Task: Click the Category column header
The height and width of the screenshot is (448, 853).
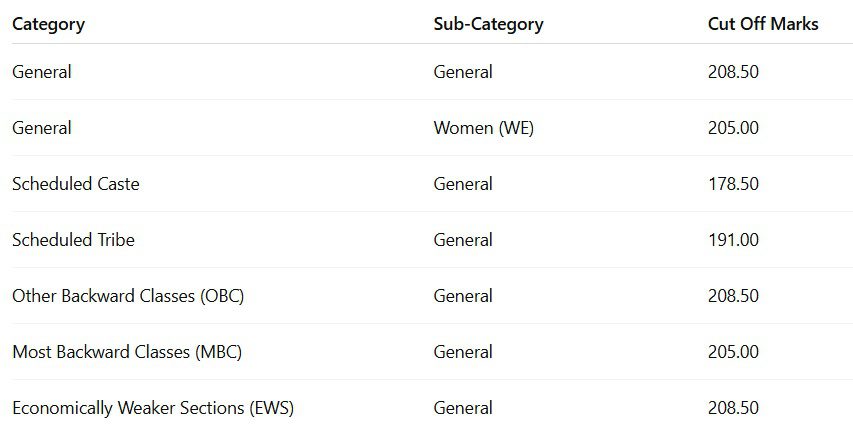Action: 48,24
